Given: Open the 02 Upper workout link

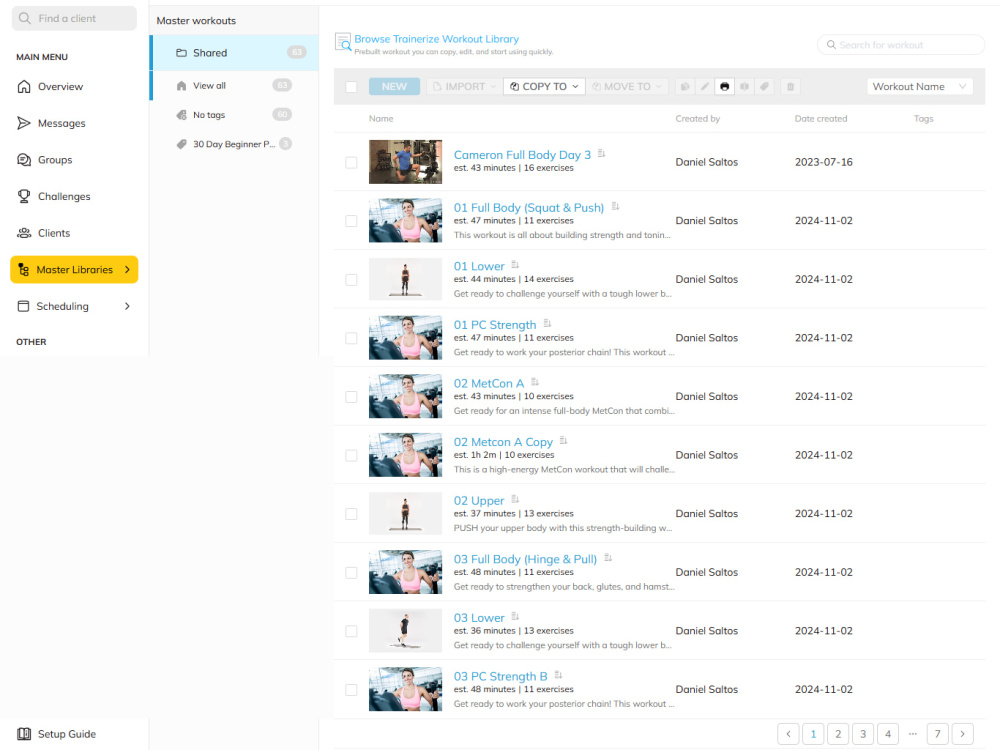Looking at the screenshot, I should (x=479, y=501).
